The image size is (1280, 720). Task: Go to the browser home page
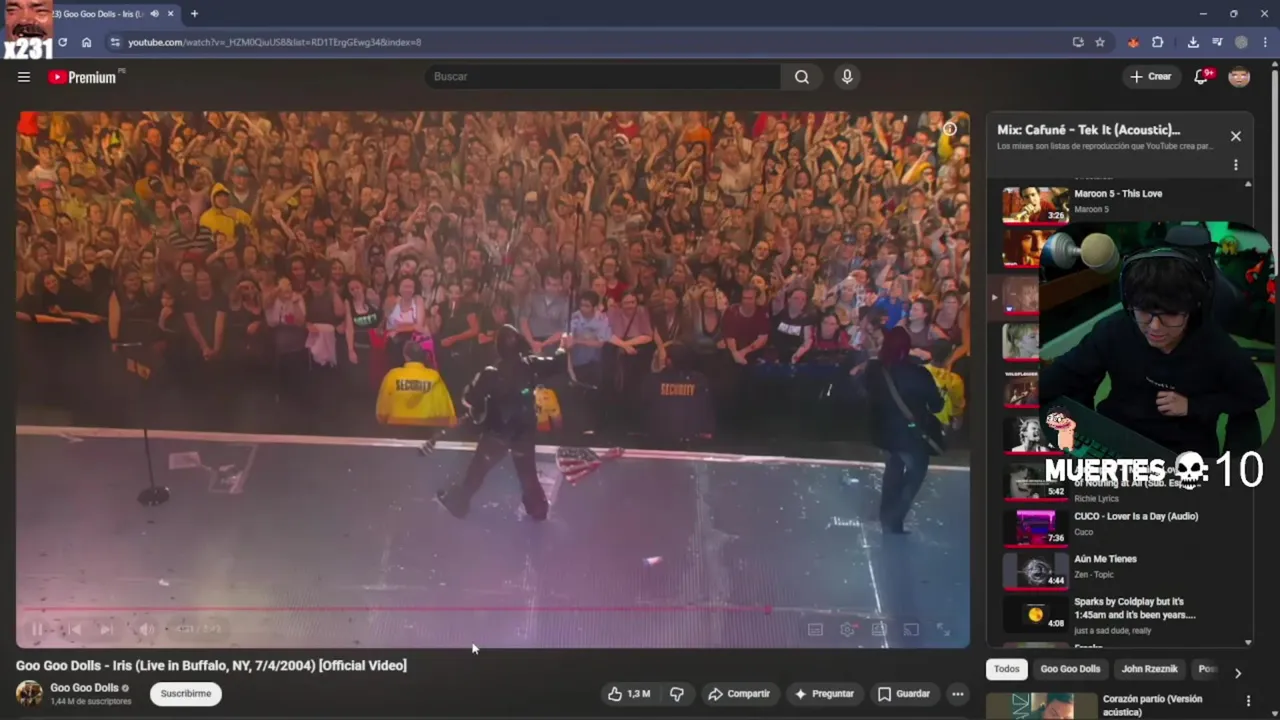tap(87, 42)
